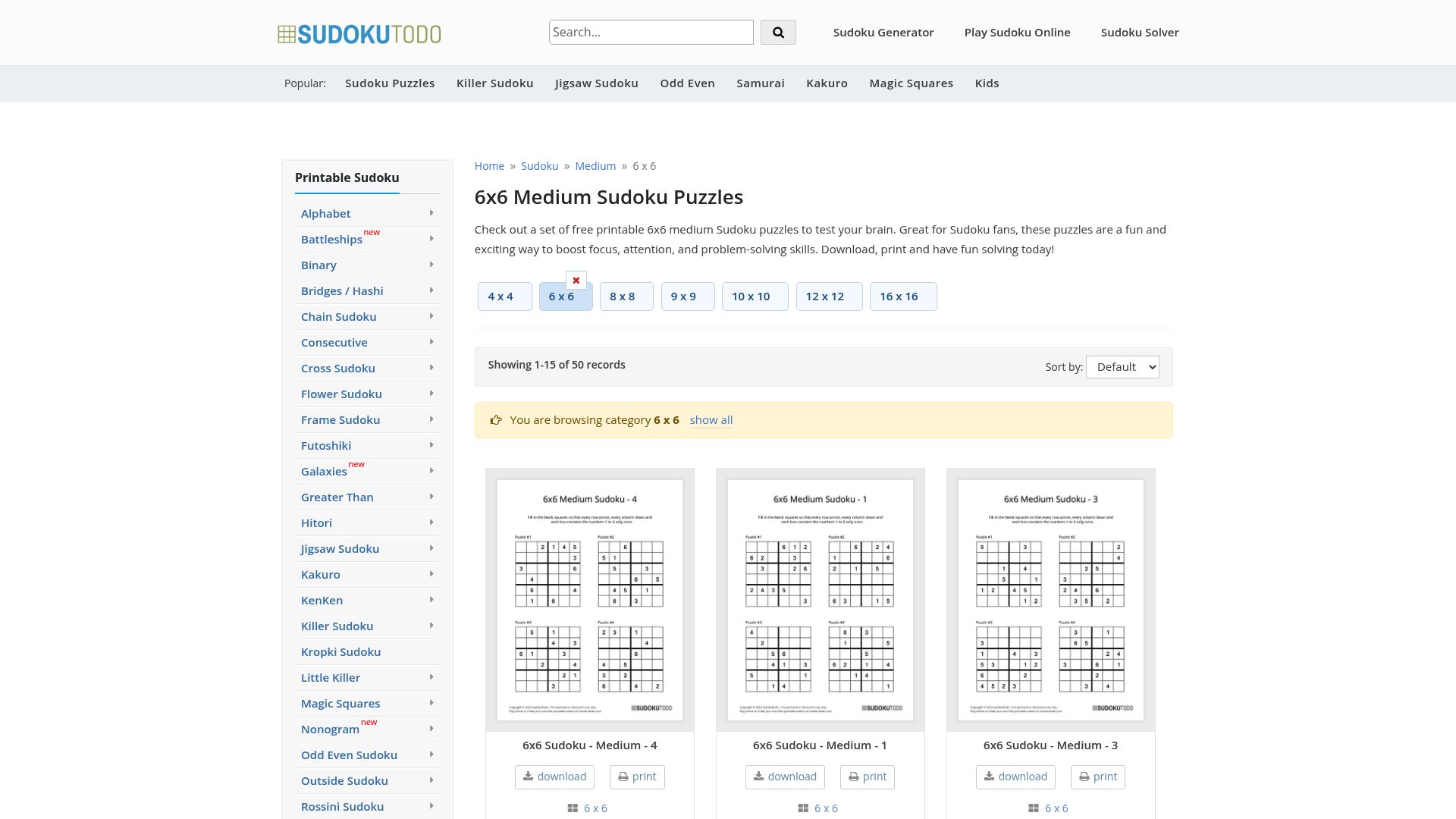This screenshot has height=819, width=1456.
Task: Expand the Hitori submenu arrow
Action: [431, 522]
